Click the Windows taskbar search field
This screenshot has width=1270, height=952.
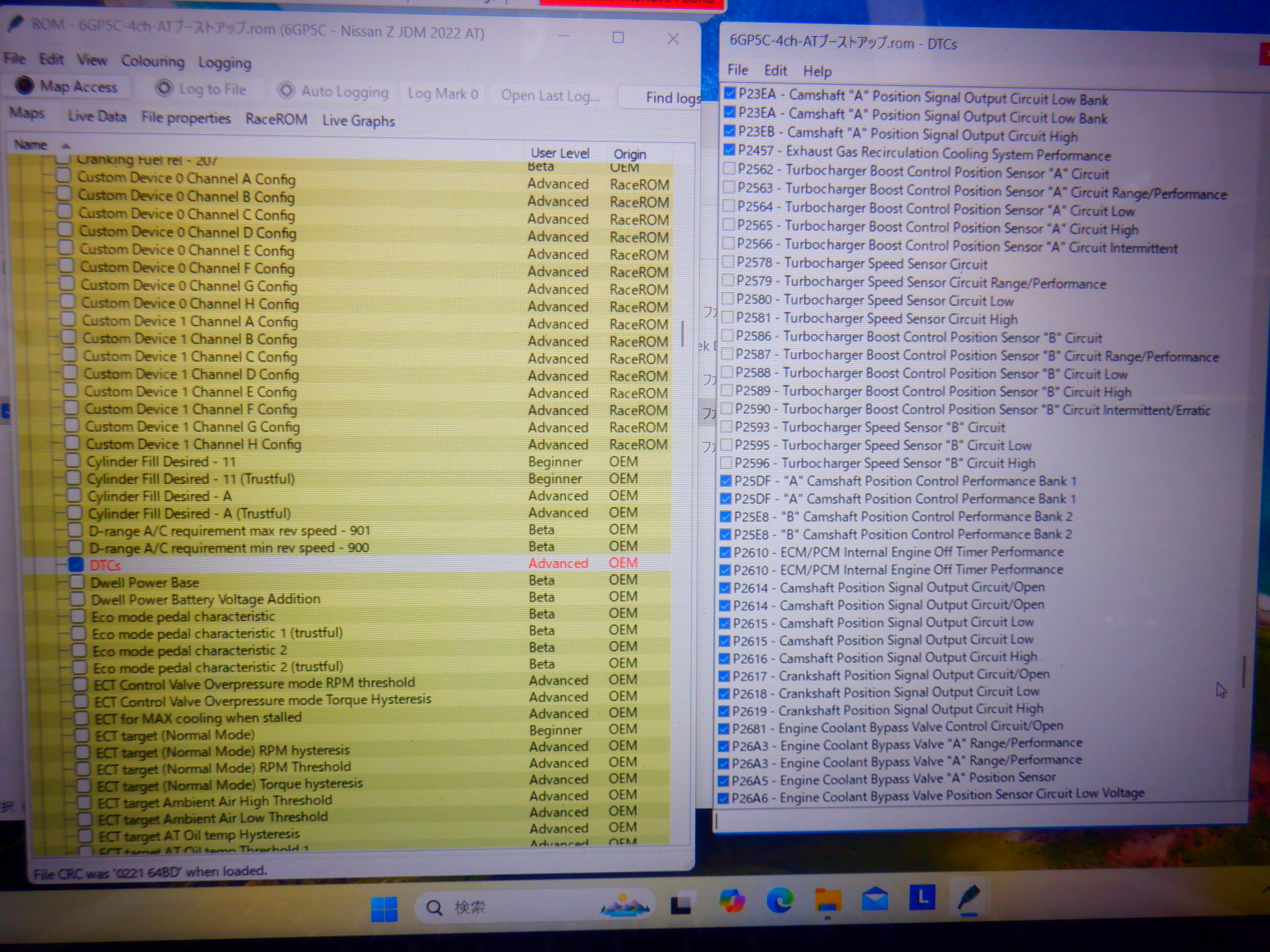click(536, 907)
